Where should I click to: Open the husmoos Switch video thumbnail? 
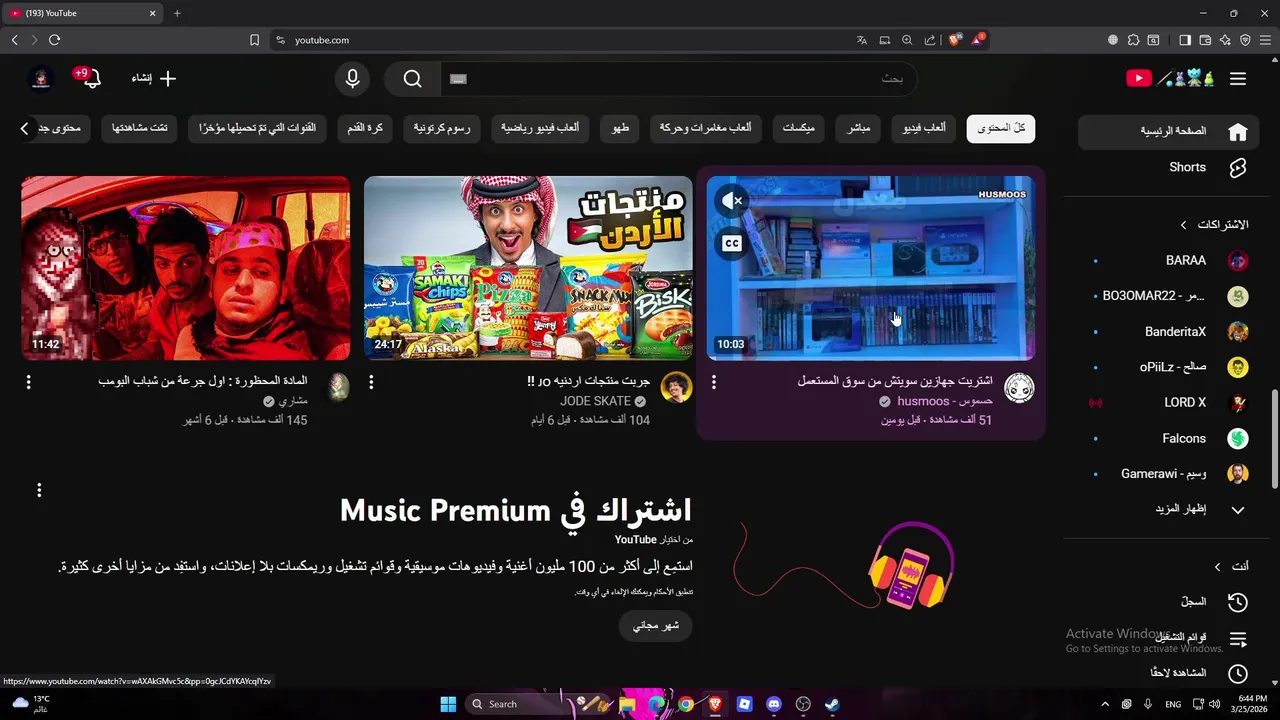click(x=871, y=268)
